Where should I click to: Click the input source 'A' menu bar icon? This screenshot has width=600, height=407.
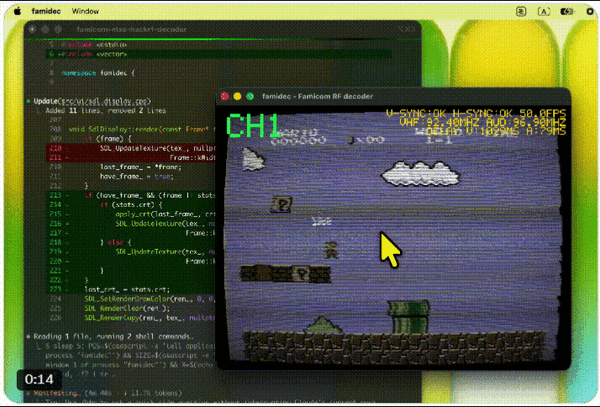point(543,11)
